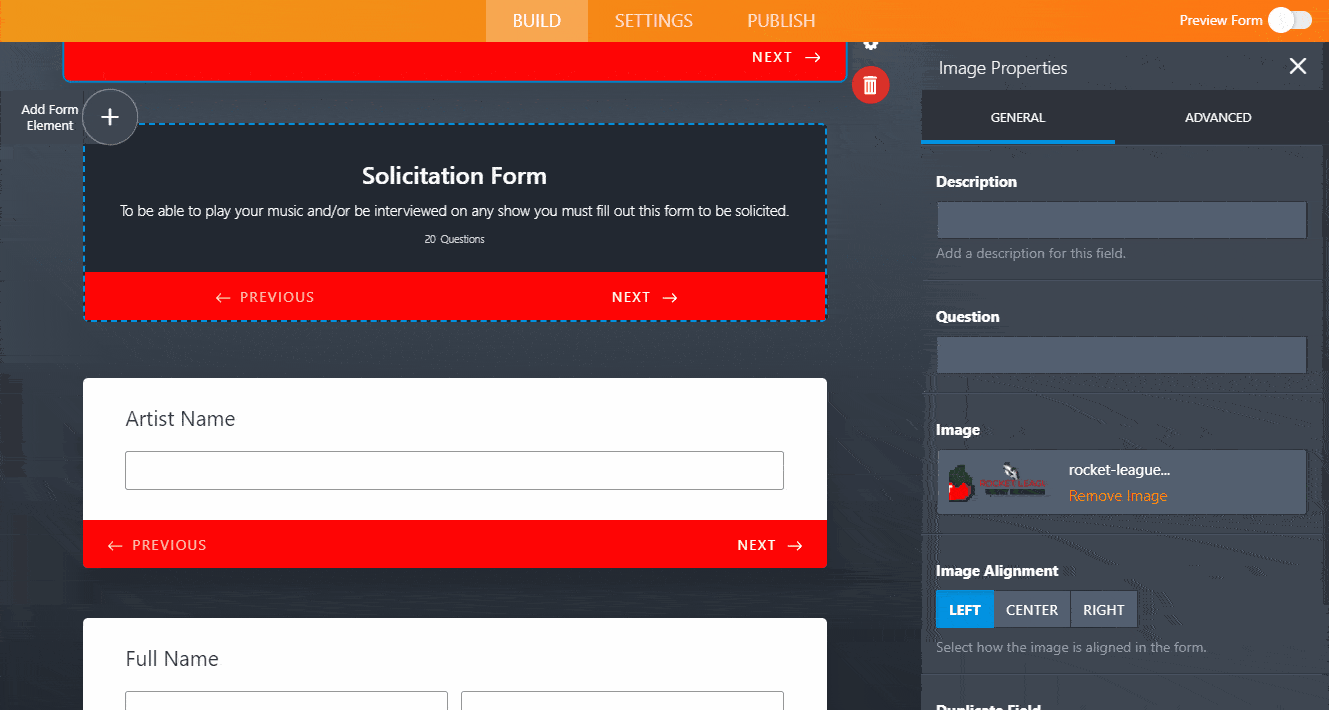This screenshot has height=710, width=1329.
Task: Open the PUBLISH tab
Action: (781, 21)
